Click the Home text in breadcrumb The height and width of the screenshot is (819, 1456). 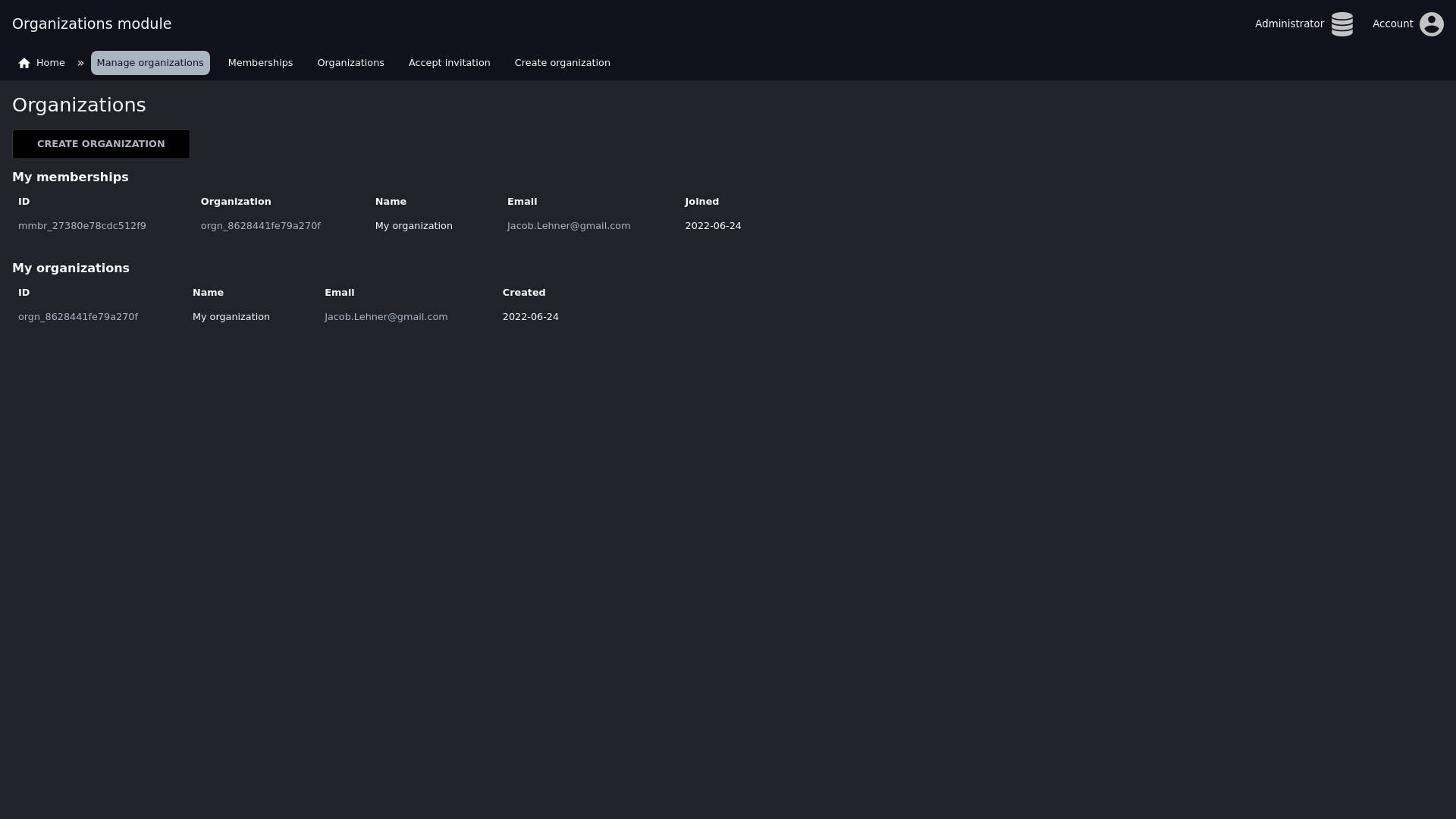click(x=51, y=63)
